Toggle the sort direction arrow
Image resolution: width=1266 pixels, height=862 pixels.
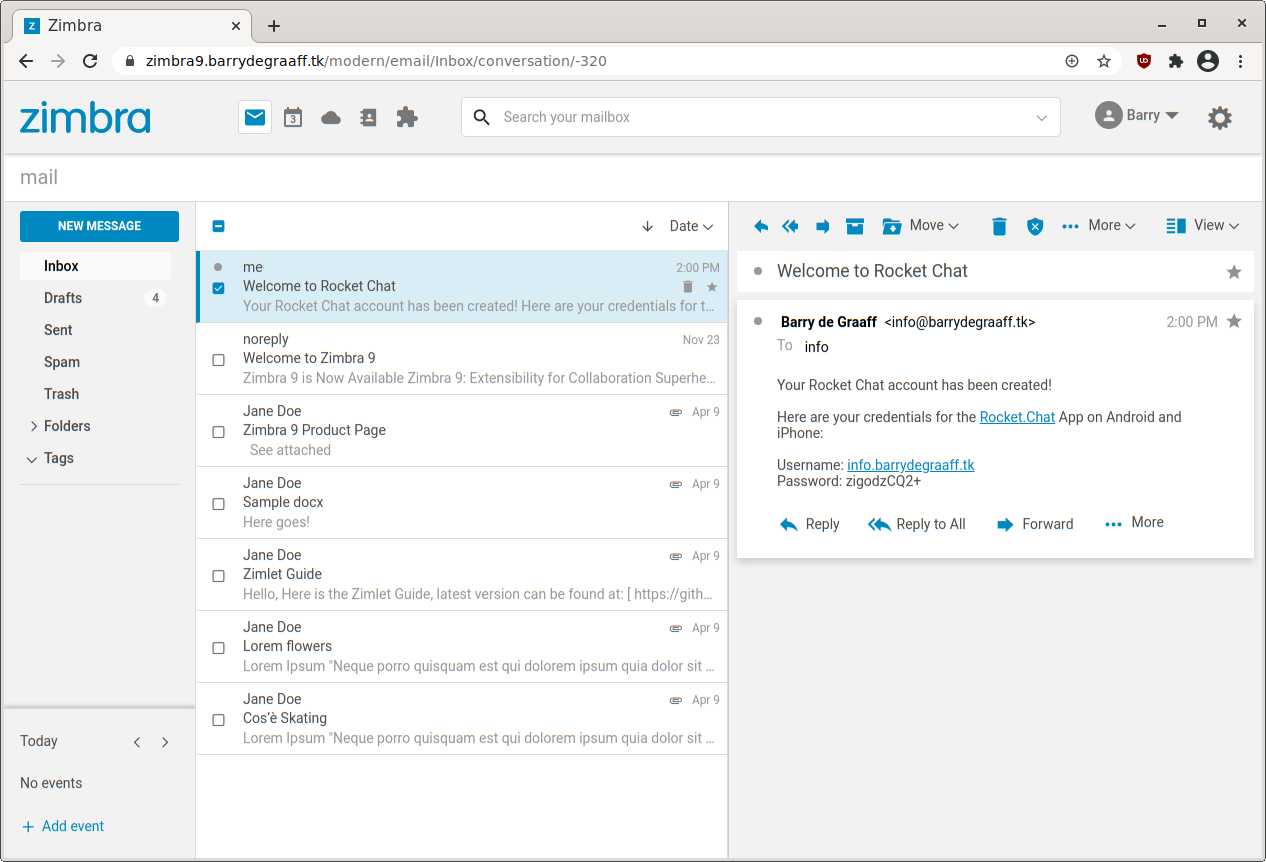pos(648,226)
